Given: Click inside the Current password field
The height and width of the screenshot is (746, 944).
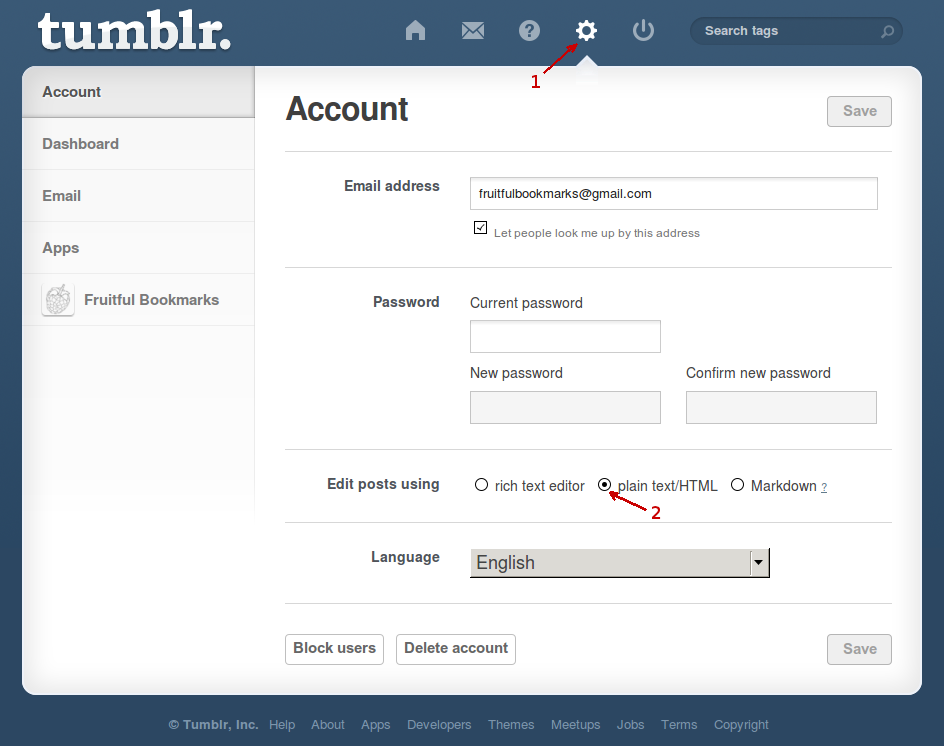Looking at the screenshot, I should 564,336.
